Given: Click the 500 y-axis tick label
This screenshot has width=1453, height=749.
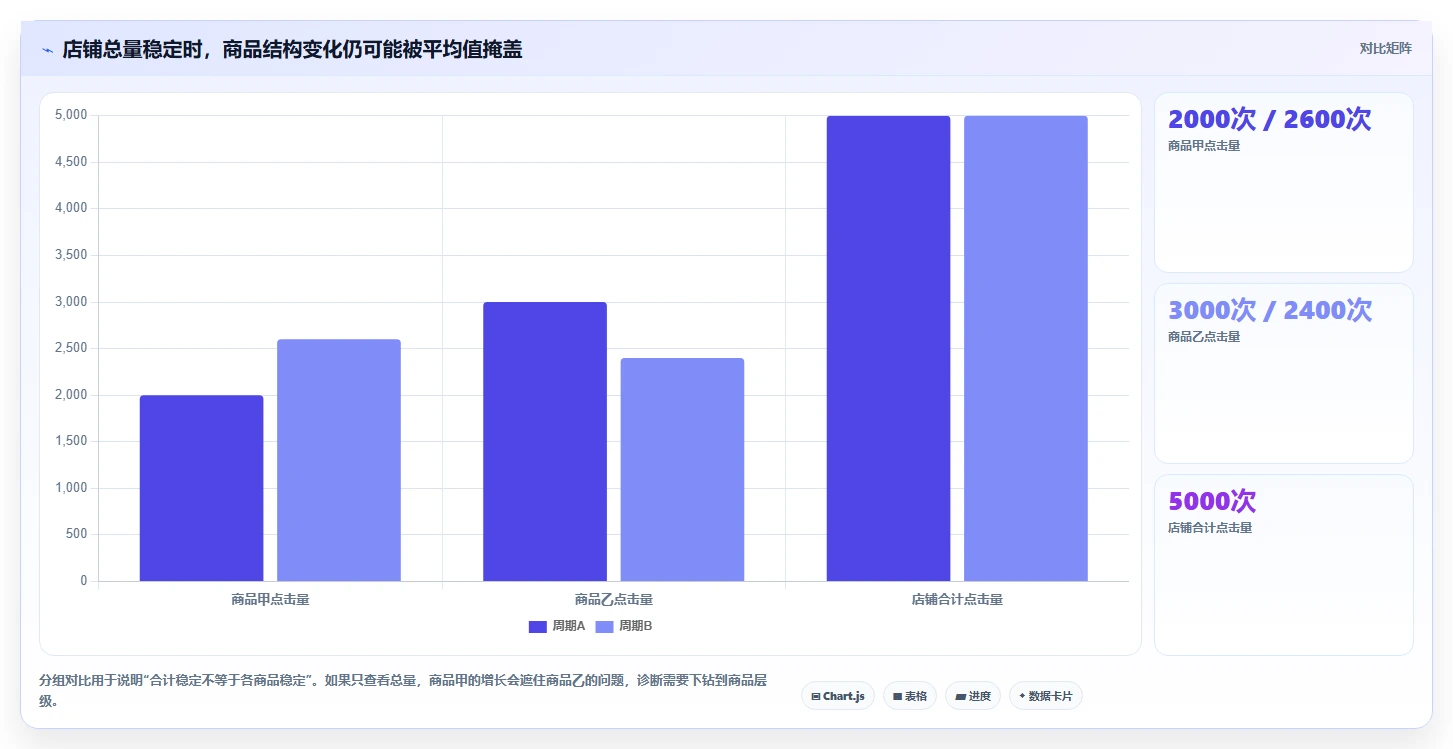Looking at the screenshot, I should [x=77, y=534].
